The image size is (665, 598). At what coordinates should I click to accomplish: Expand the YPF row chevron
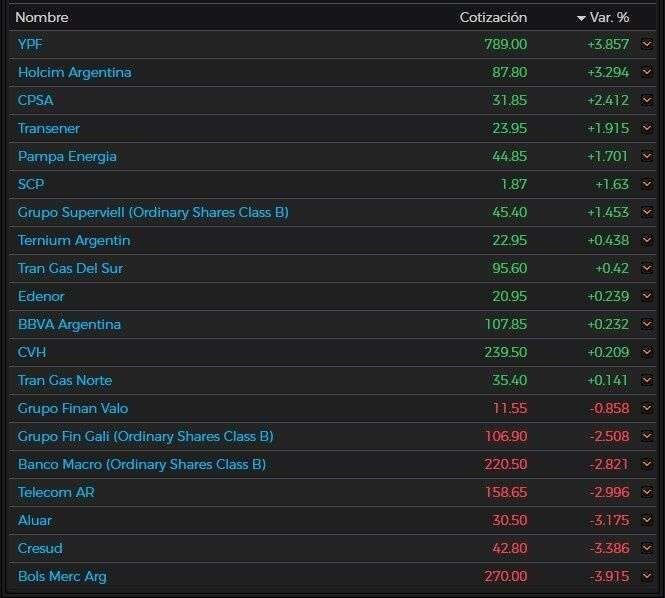pos(647,44)
